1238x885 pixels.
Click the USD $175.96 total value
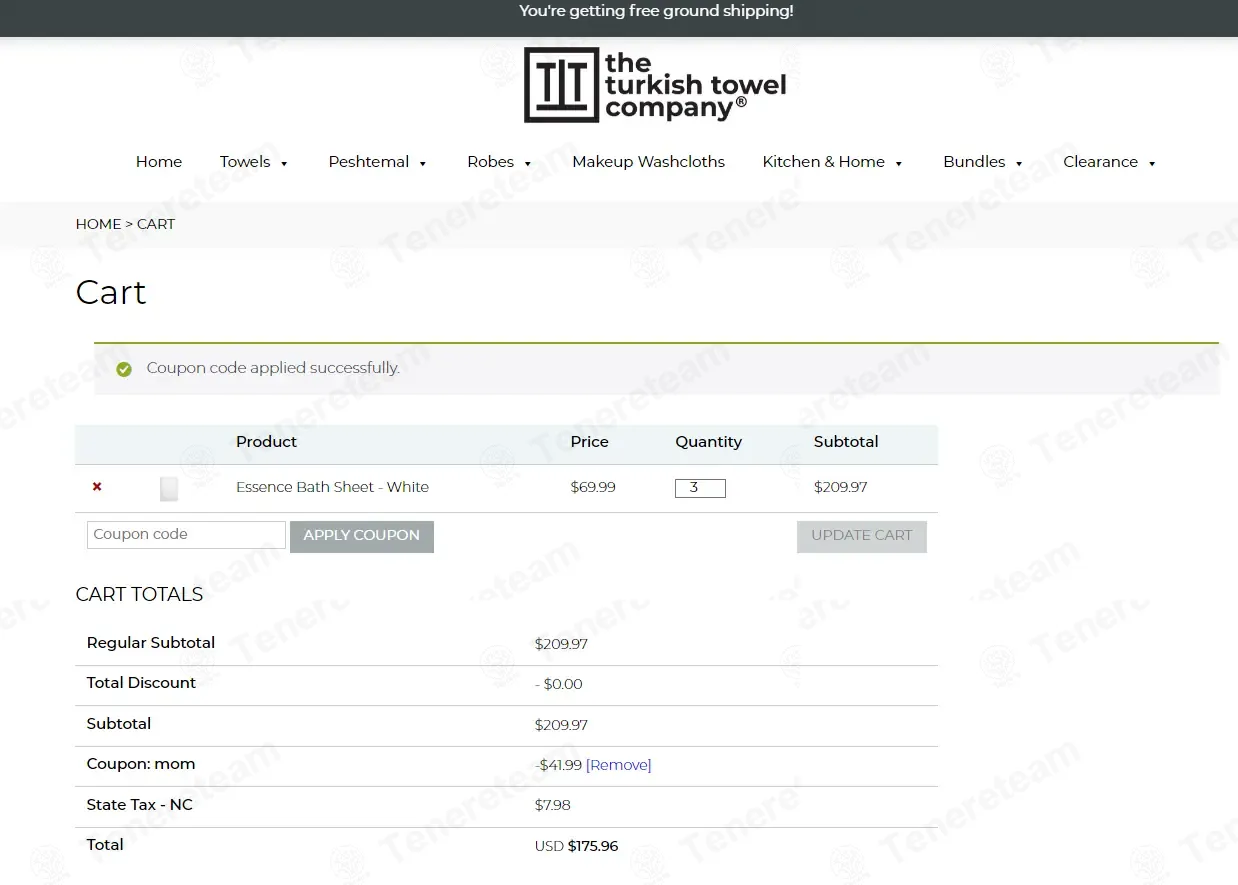point(576,846)
